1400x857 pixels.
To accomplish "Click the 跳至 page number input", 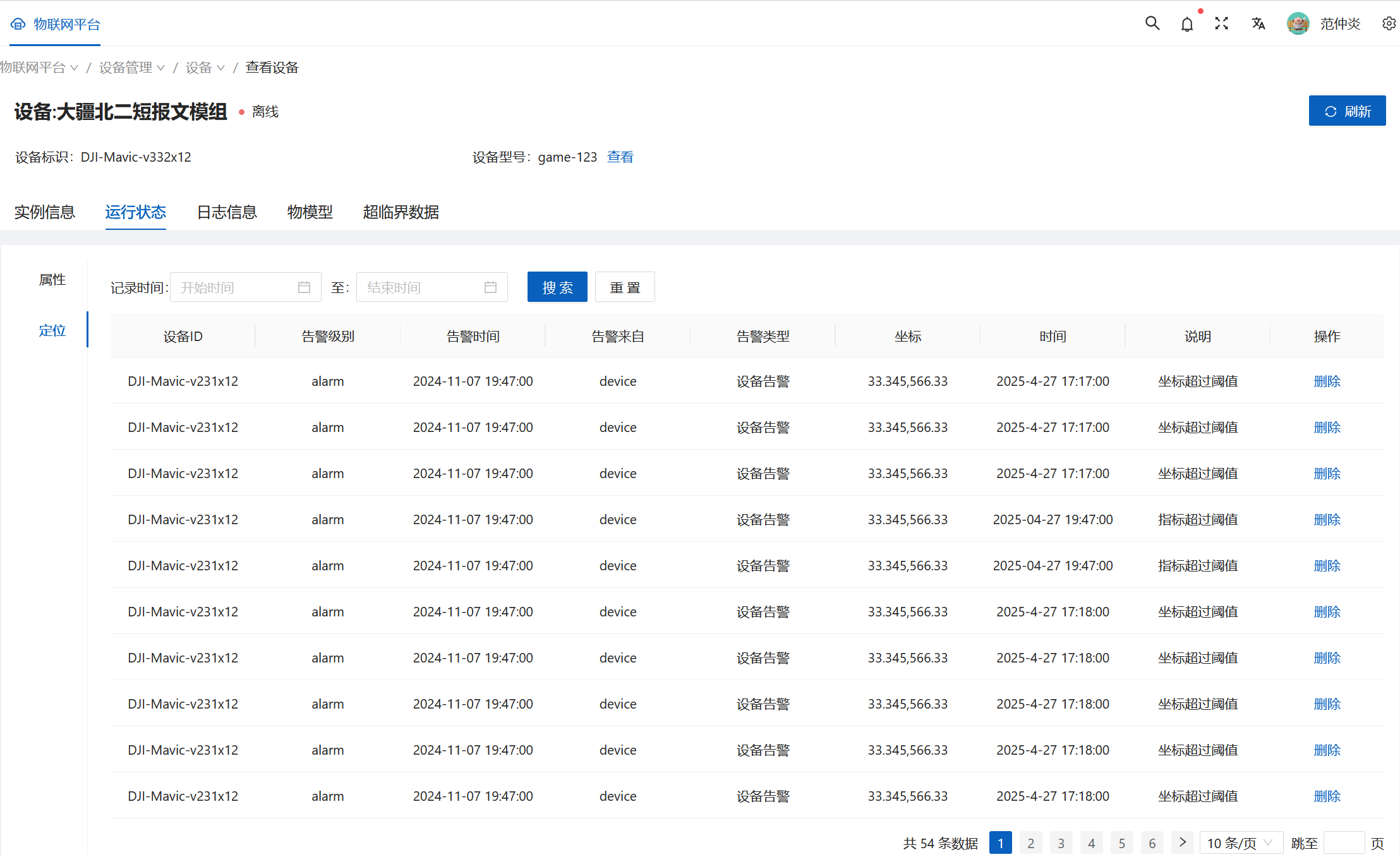I will pos(1344,843).
